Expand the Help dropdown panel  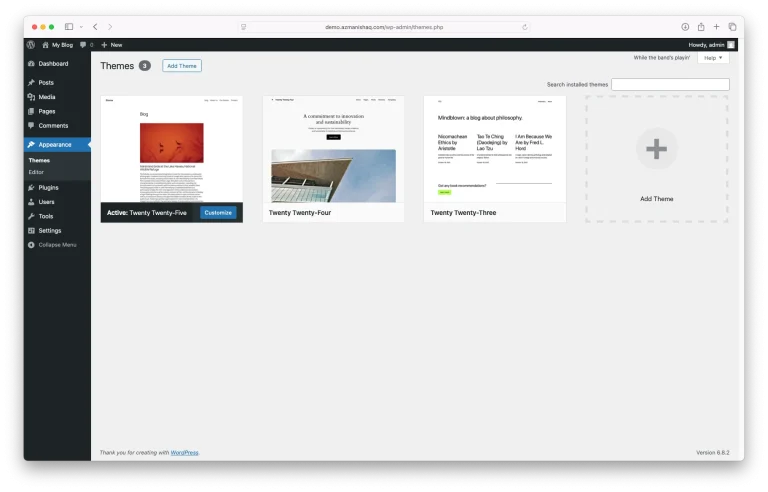tap(713, 58)
